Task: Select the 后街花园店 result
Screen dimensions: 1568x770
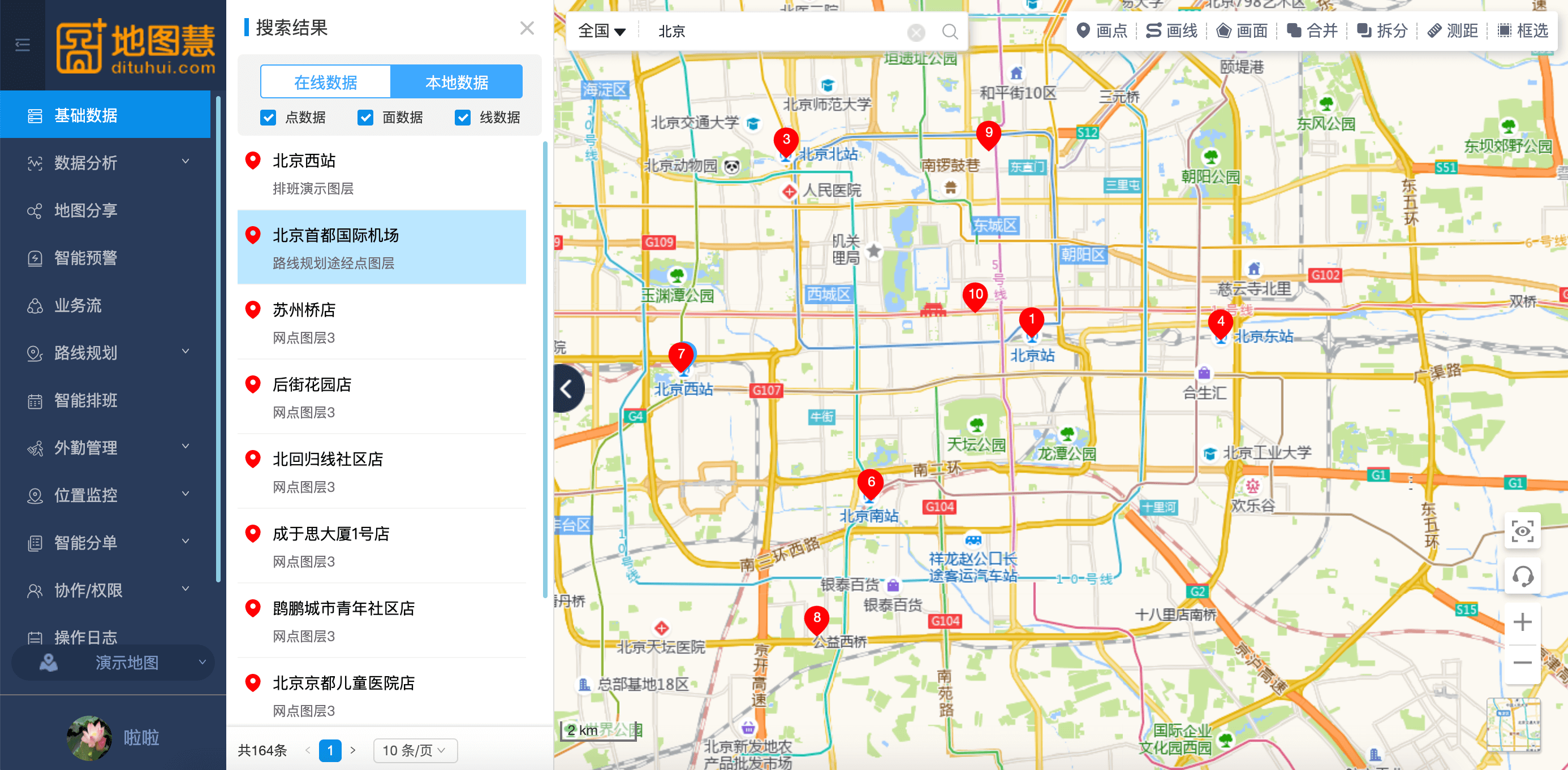Action: click(x=382, y=397)
